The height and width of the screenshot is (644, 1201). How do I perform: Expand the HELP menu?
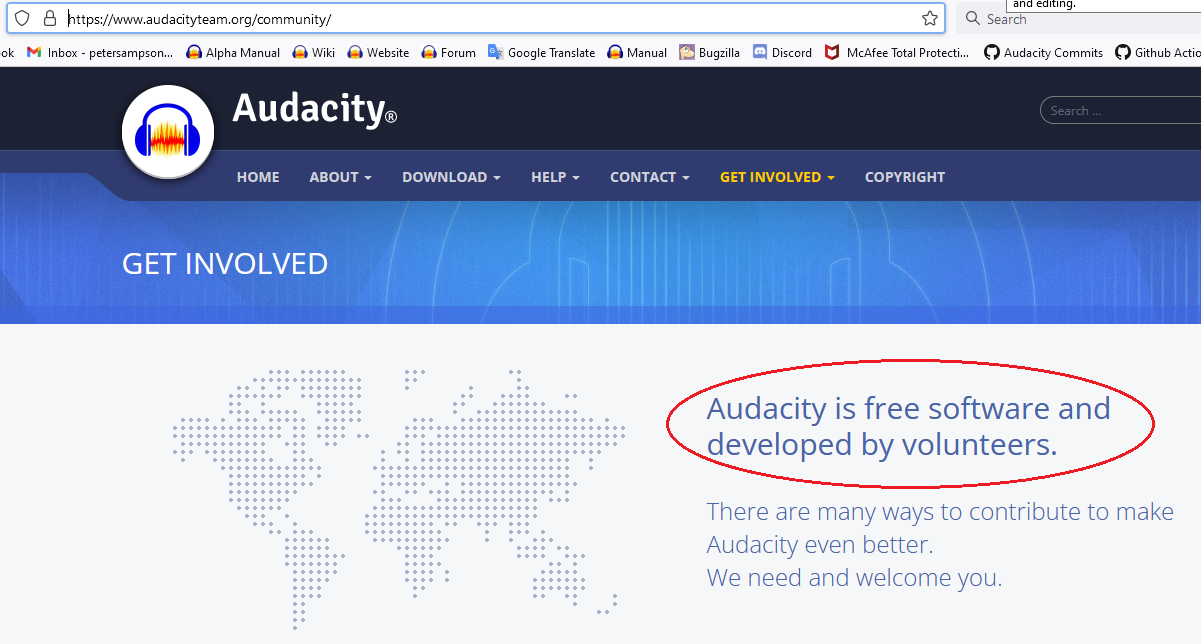[555, 177]
